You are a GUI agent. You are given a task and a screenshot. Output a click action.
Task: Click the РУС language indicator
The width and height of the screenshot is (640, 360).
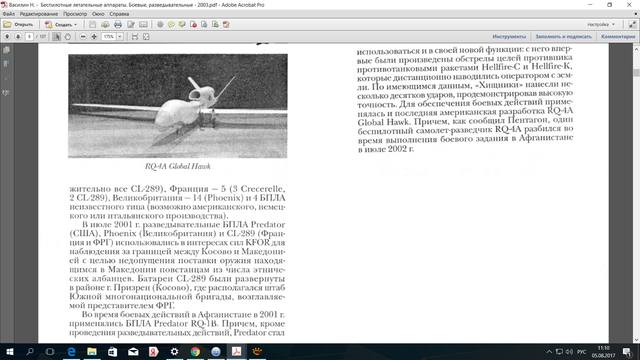pyautogui.click(x=582, y=351)
